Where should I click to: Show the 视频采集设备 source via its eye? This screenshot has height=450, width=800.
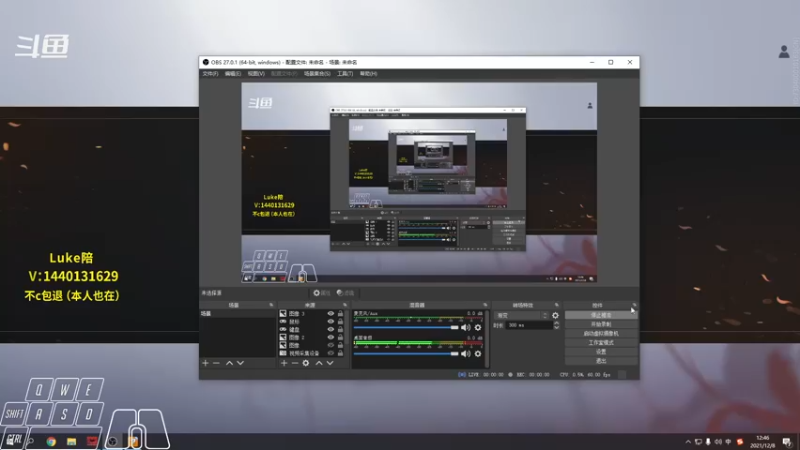tap(331, 353)
